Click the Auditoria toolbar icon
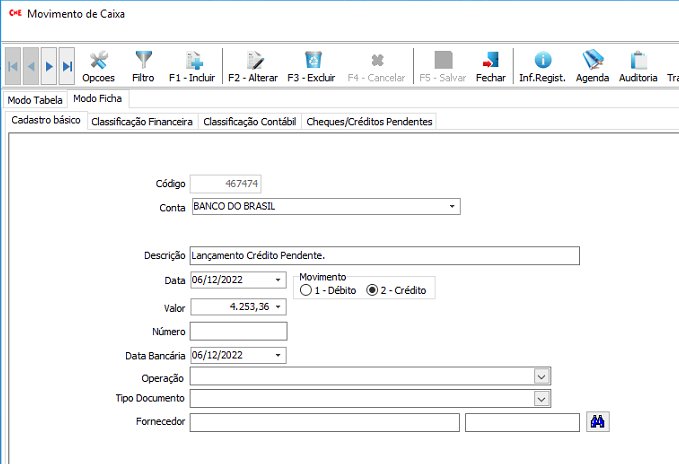 [x=638, y=66]
